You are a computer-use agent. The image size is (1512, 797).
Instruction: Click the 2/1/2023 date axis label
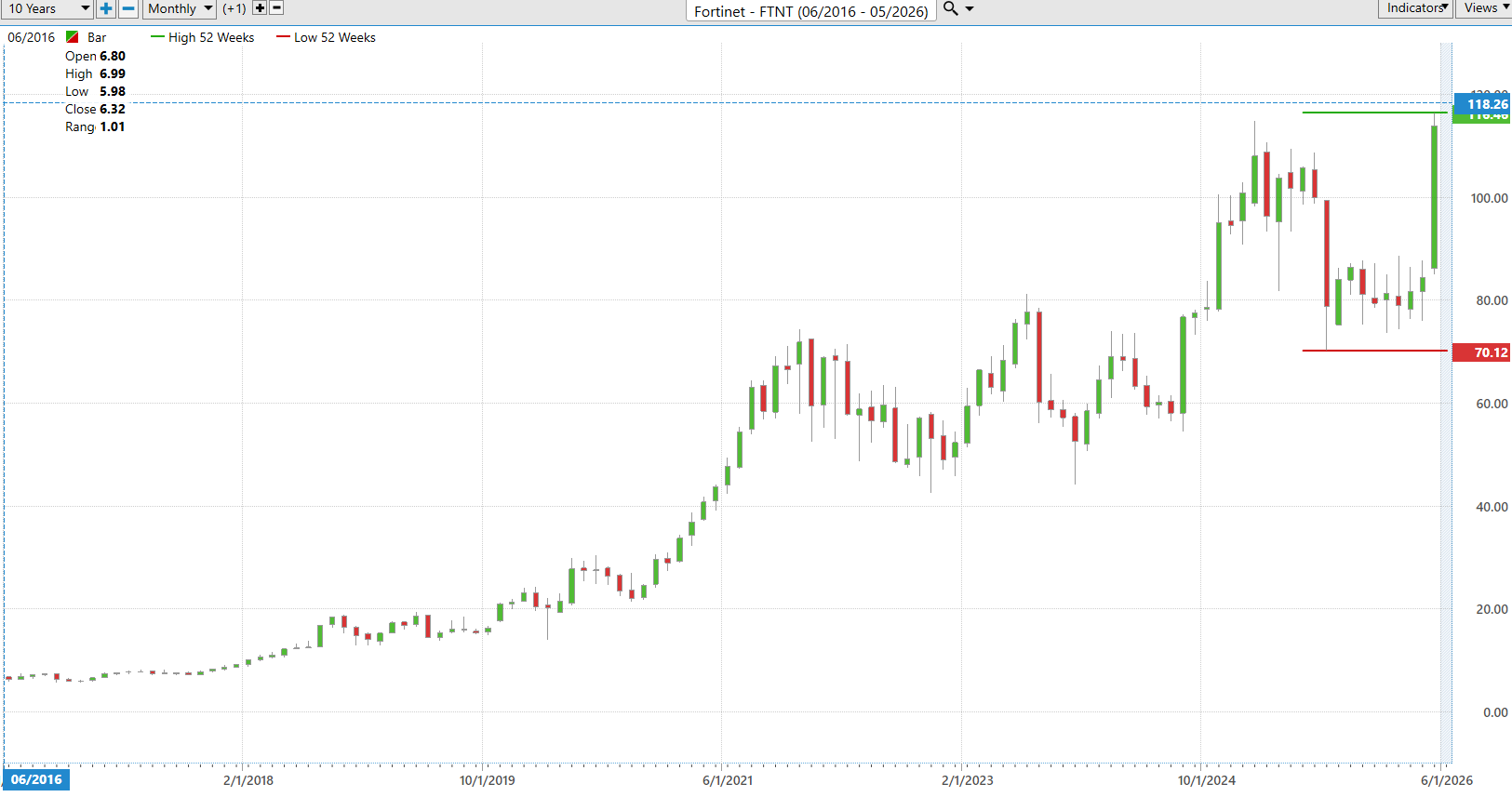point(968,780)
